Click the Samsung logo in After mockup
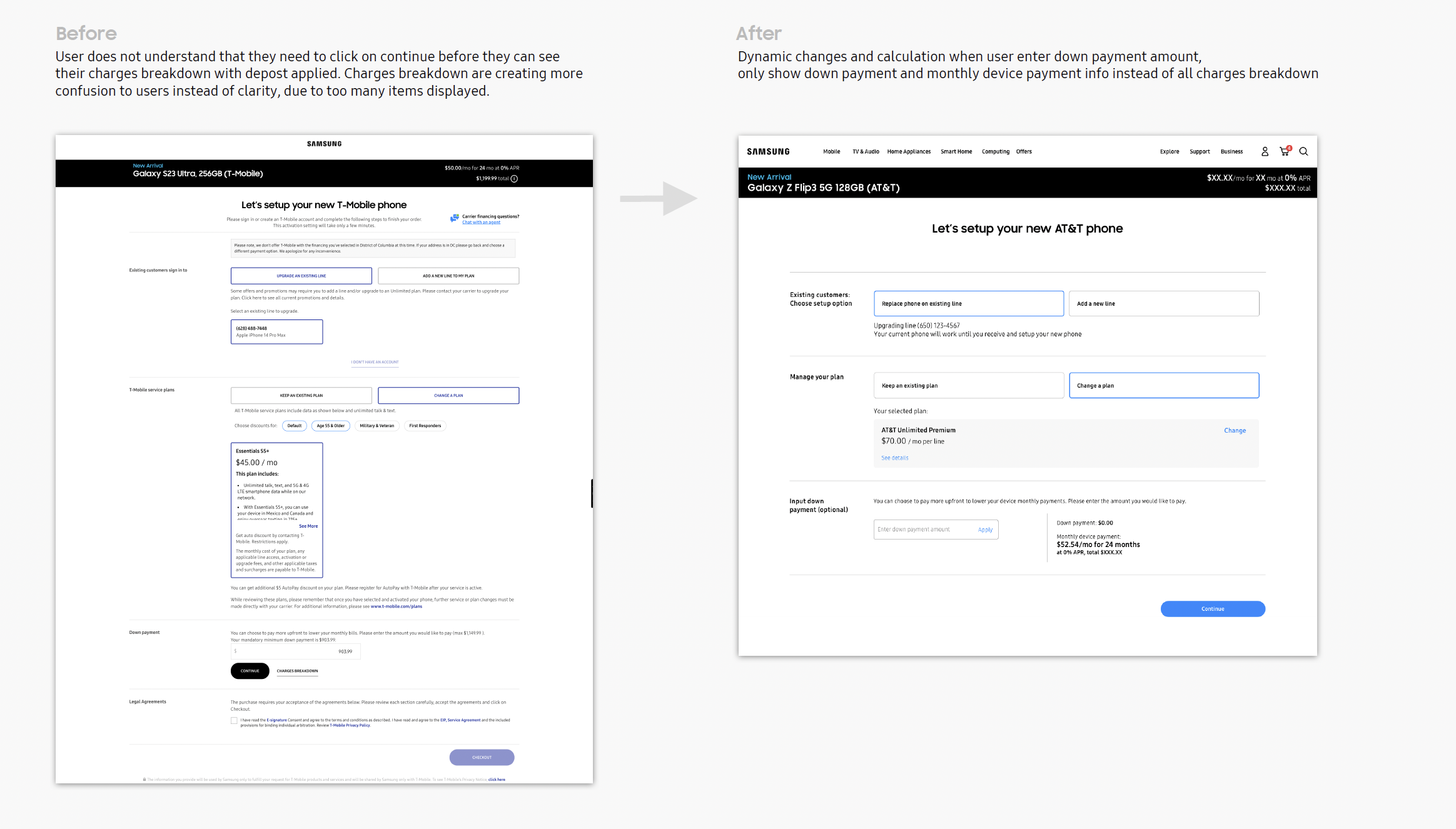 768,152
